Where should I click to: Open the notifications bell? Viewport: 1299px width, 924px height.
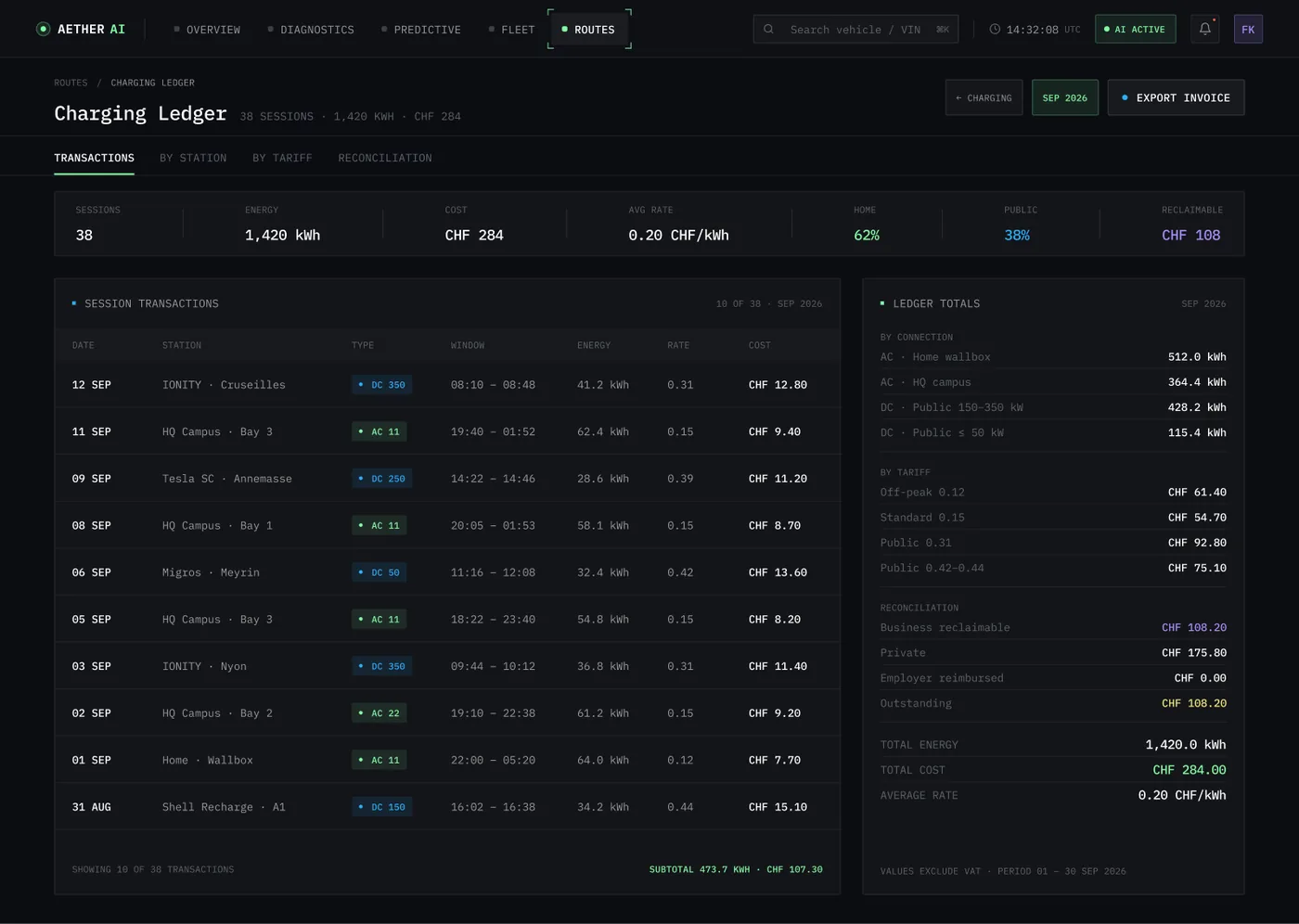click(x=1204, y=29)
